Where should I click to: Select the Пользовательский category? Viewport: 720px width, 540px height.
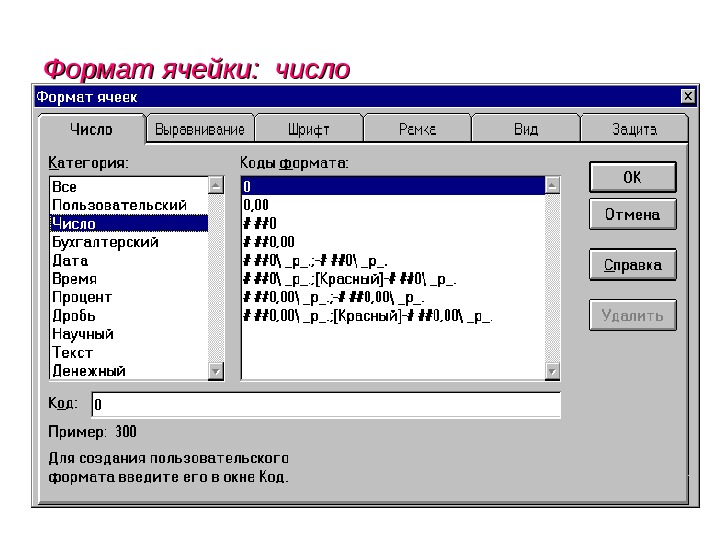click(129, 205)
